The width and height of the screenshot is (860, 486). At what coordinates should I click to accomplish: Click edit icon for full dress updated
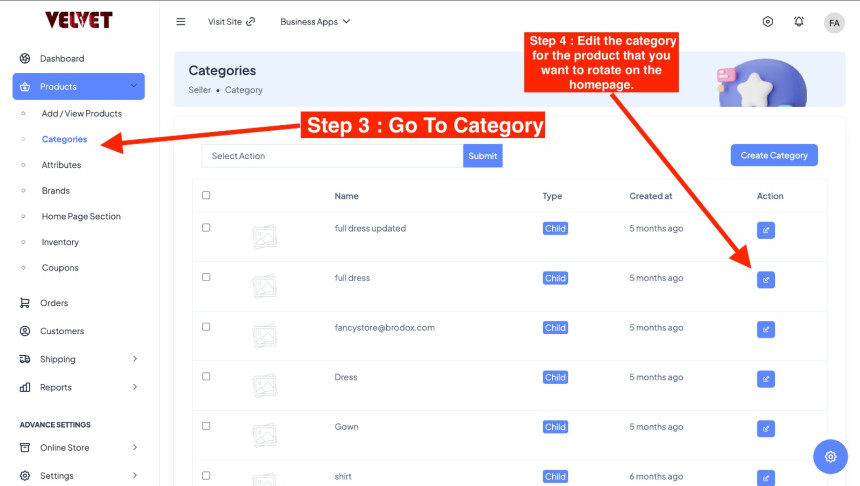766,230
